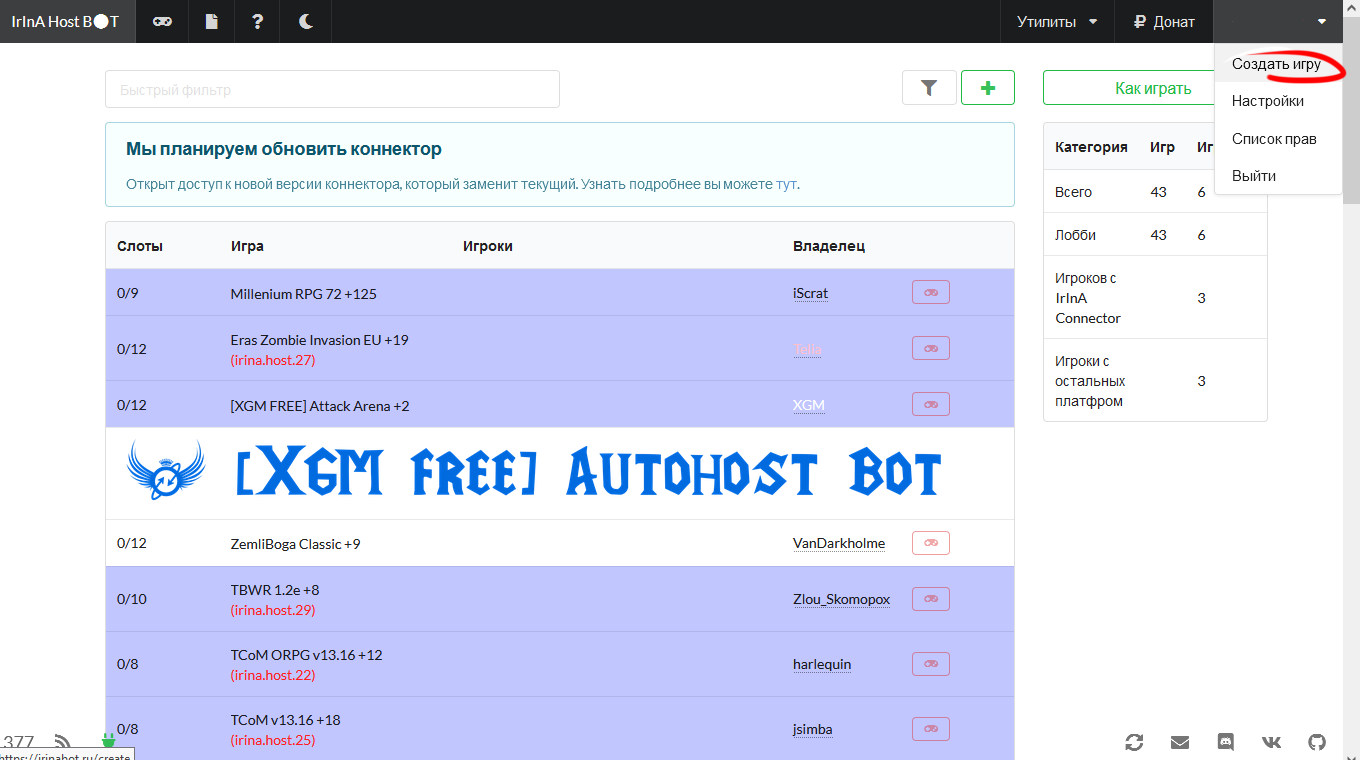Click the (irina.host.22) label
Screen dimensions: 1360x760
point(273,675)
